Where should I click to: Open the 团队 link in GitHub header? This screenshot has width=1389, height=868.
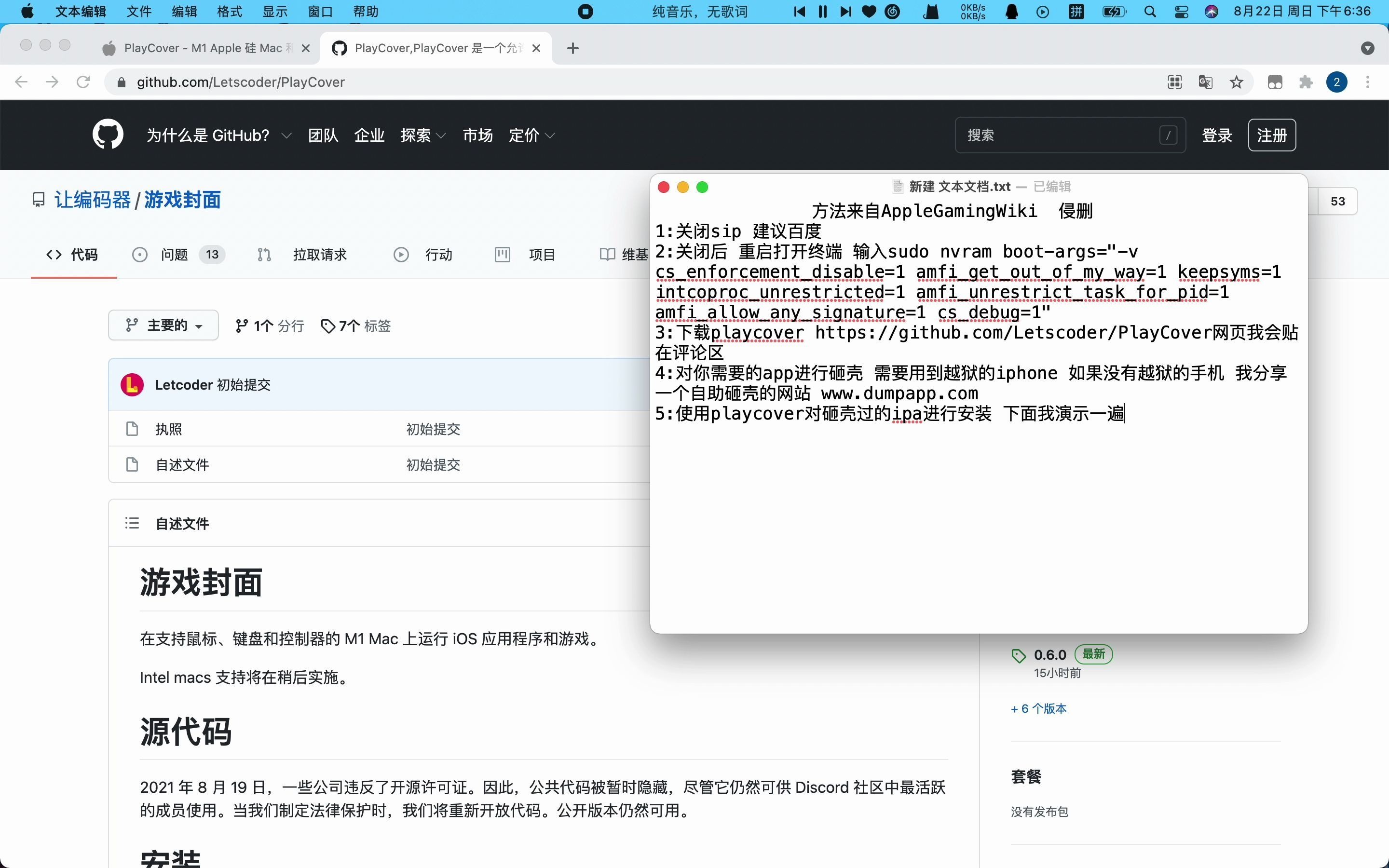[x=323, y=136]
